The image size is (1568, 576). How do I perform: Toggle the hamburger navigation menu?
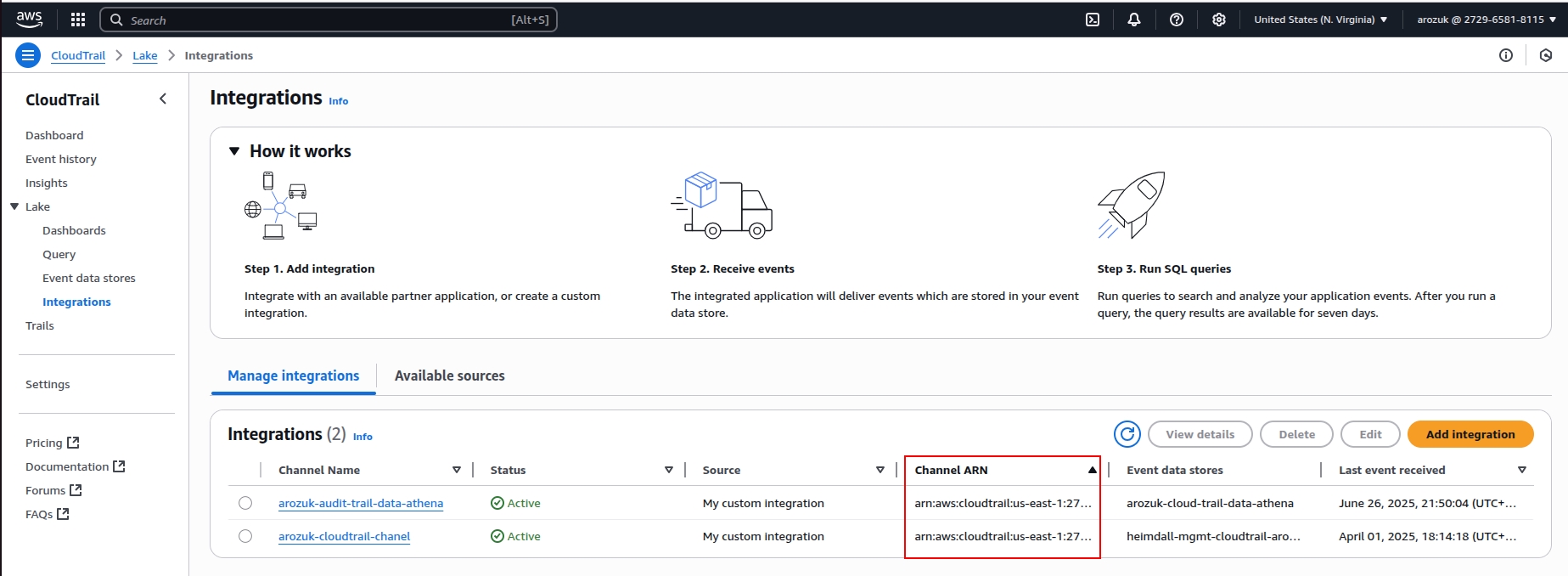coord(28,55)
